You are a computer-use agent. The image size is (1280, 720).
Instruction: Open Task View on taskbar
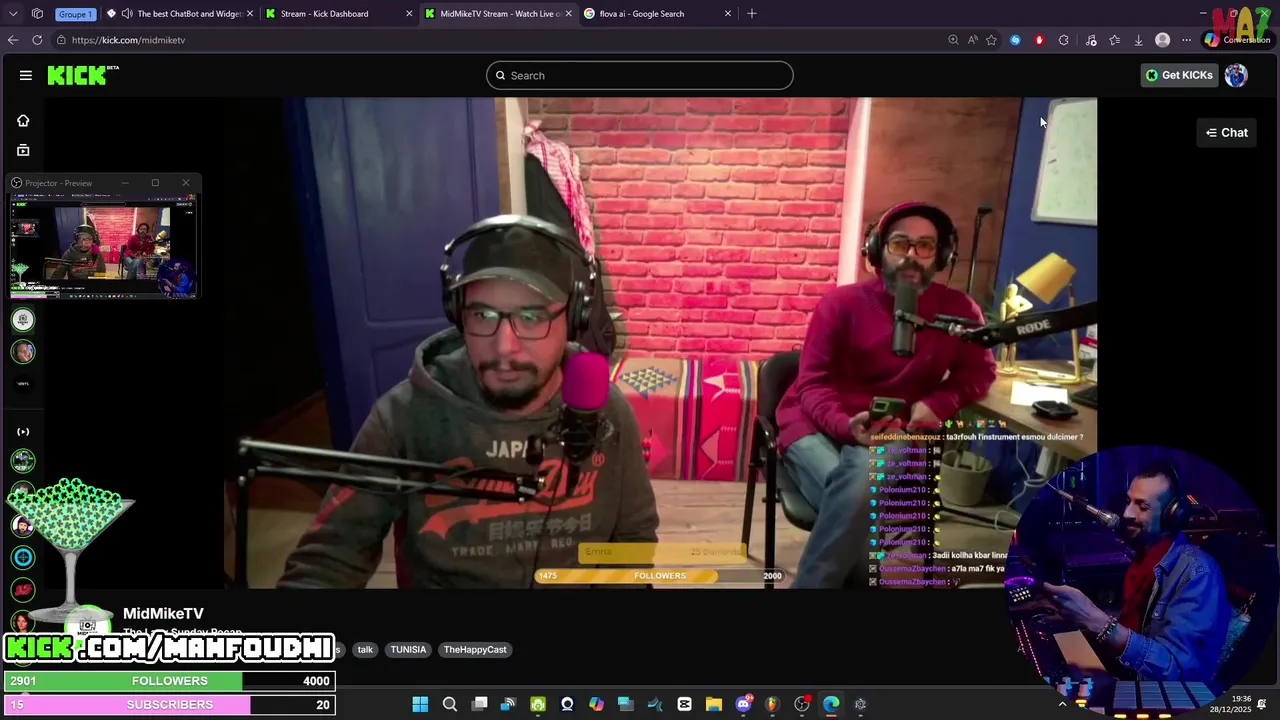[480, 704]
